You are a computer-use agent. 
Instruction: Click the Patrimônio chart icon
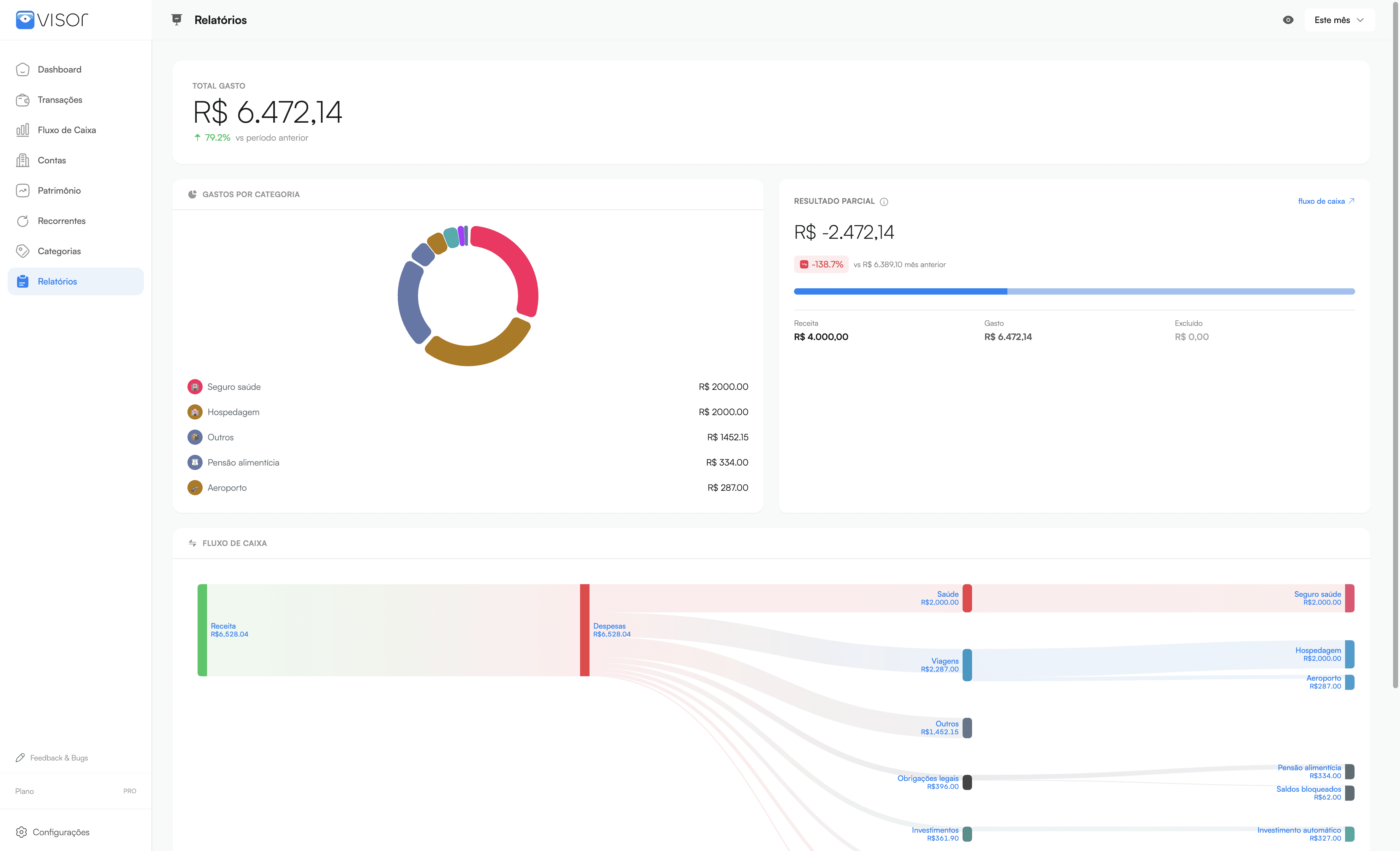click(x=23, y=191)
